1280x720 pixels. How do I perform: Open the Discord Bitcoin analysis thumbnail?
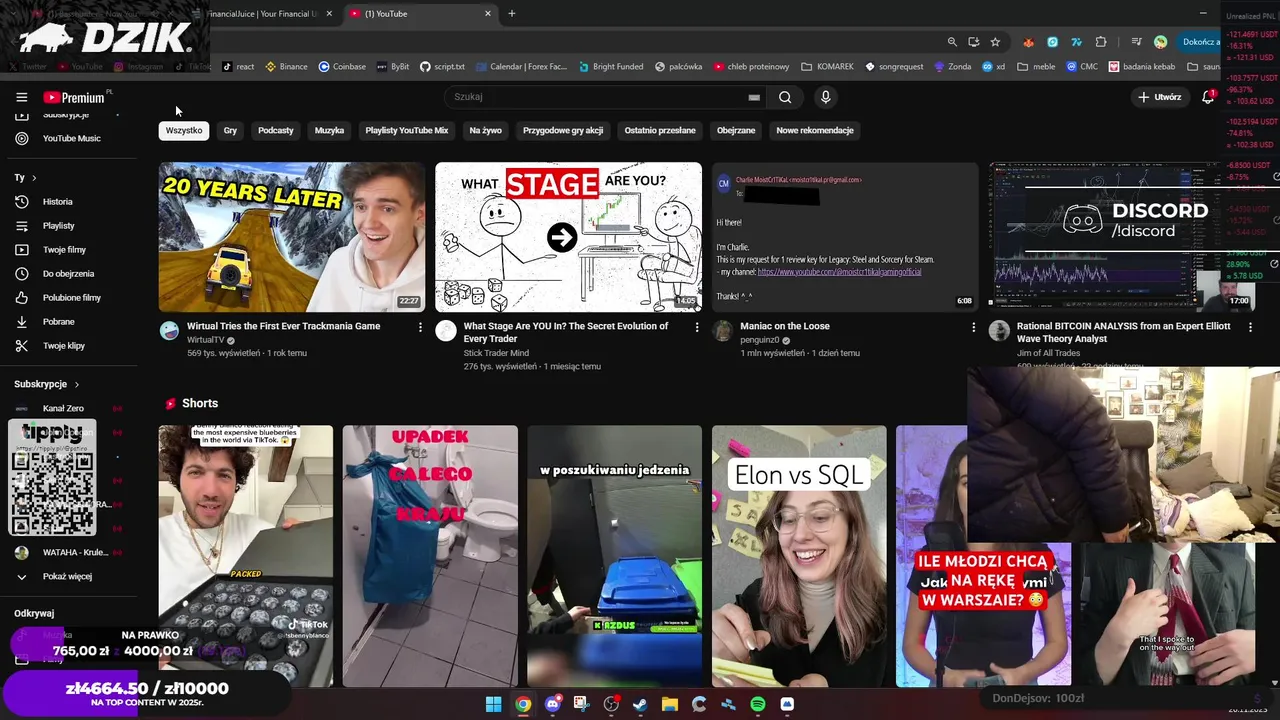[x=1121, y=237]
